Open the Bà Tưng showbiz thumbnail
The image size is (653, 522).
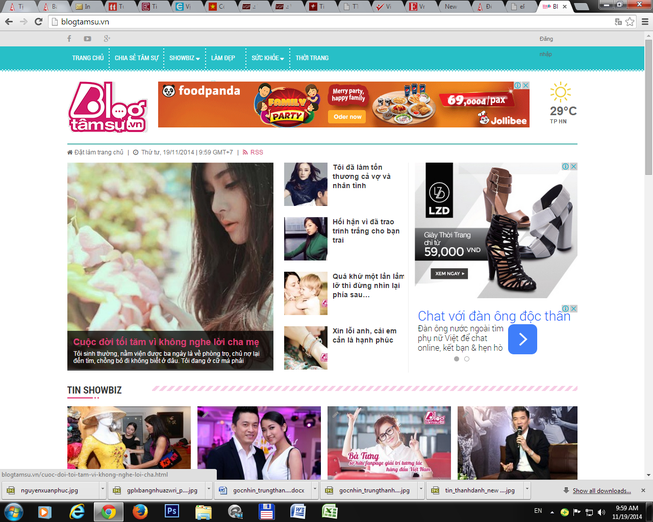pos(389,443)
